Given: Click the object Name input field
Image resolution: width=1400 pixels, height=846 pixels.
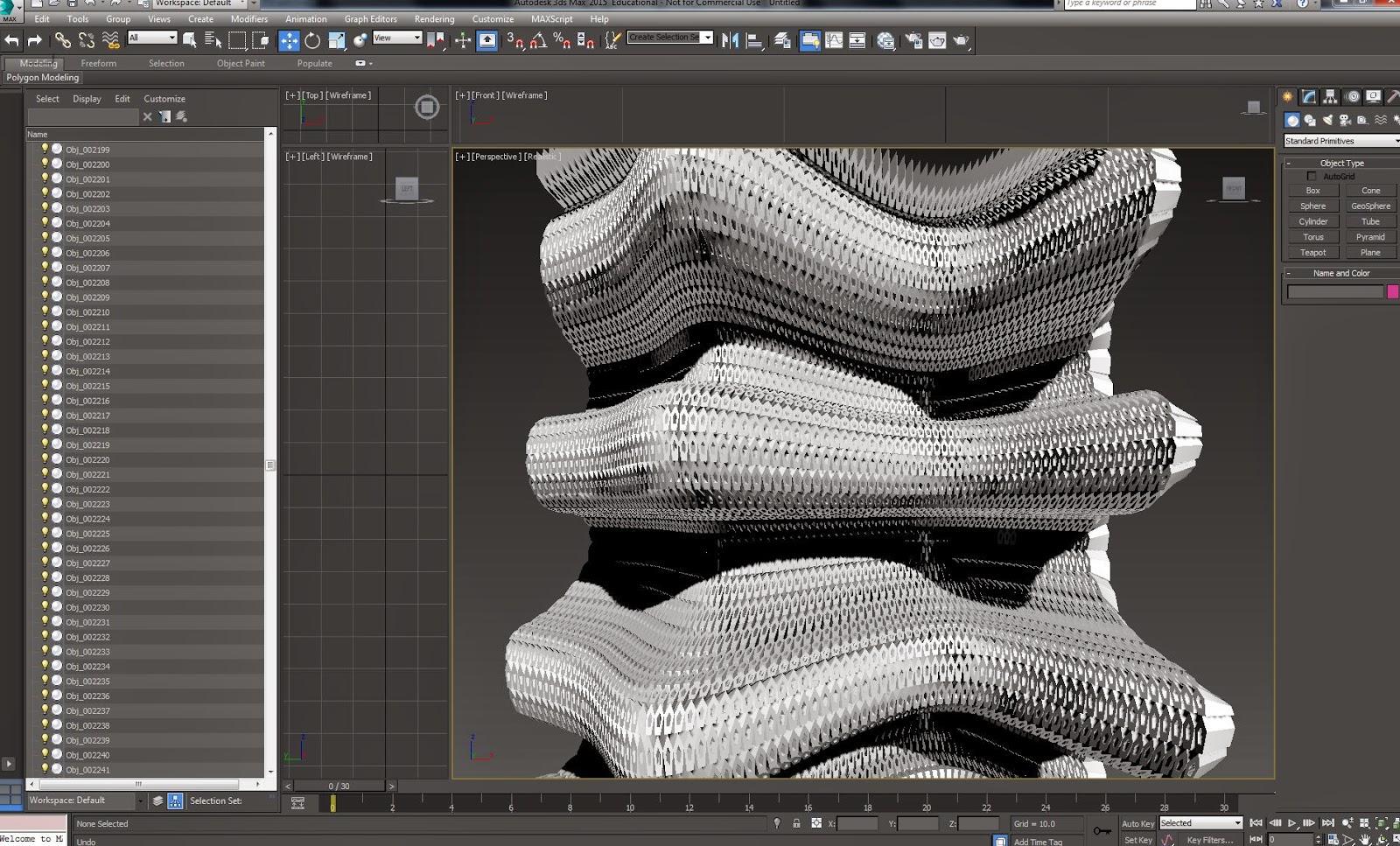Looking at the screenshot, I should (1334, 292).
